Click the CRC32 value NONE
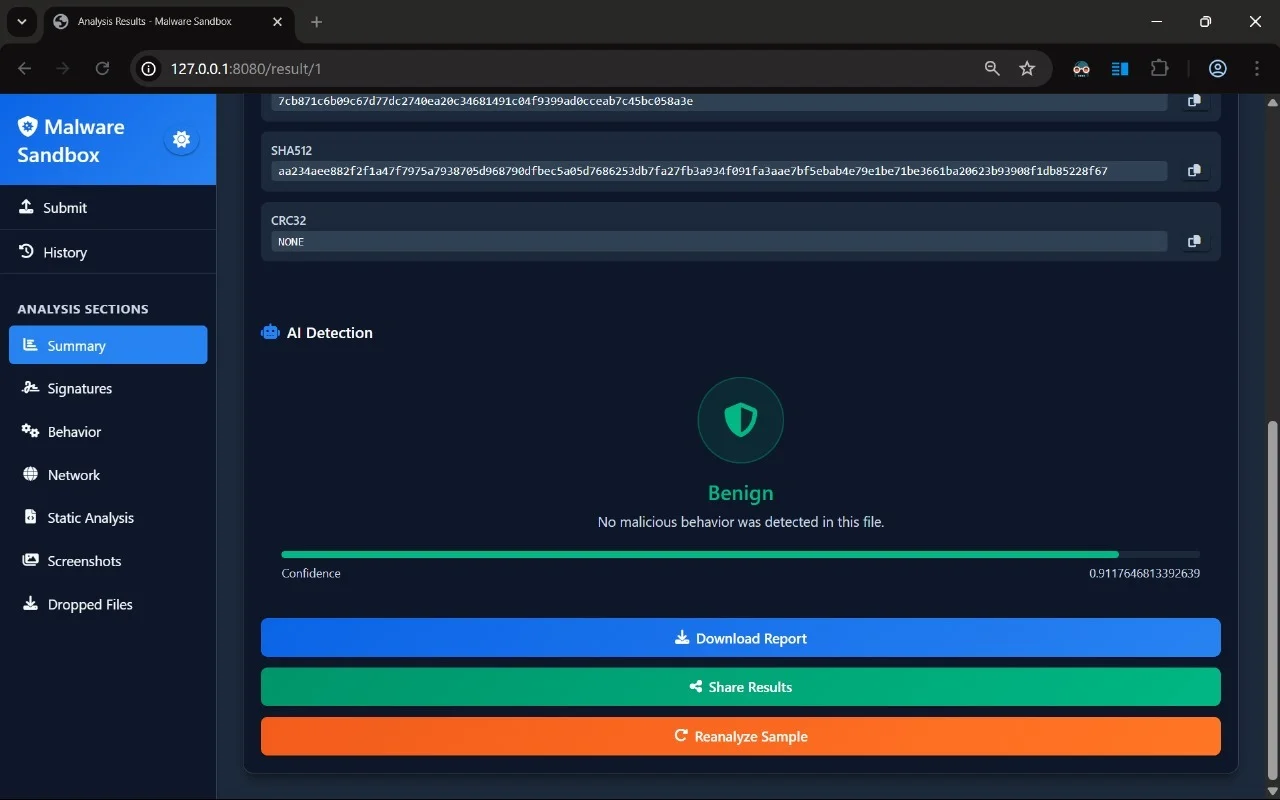This screenshot has width=1280, height=800. (291, 242)
